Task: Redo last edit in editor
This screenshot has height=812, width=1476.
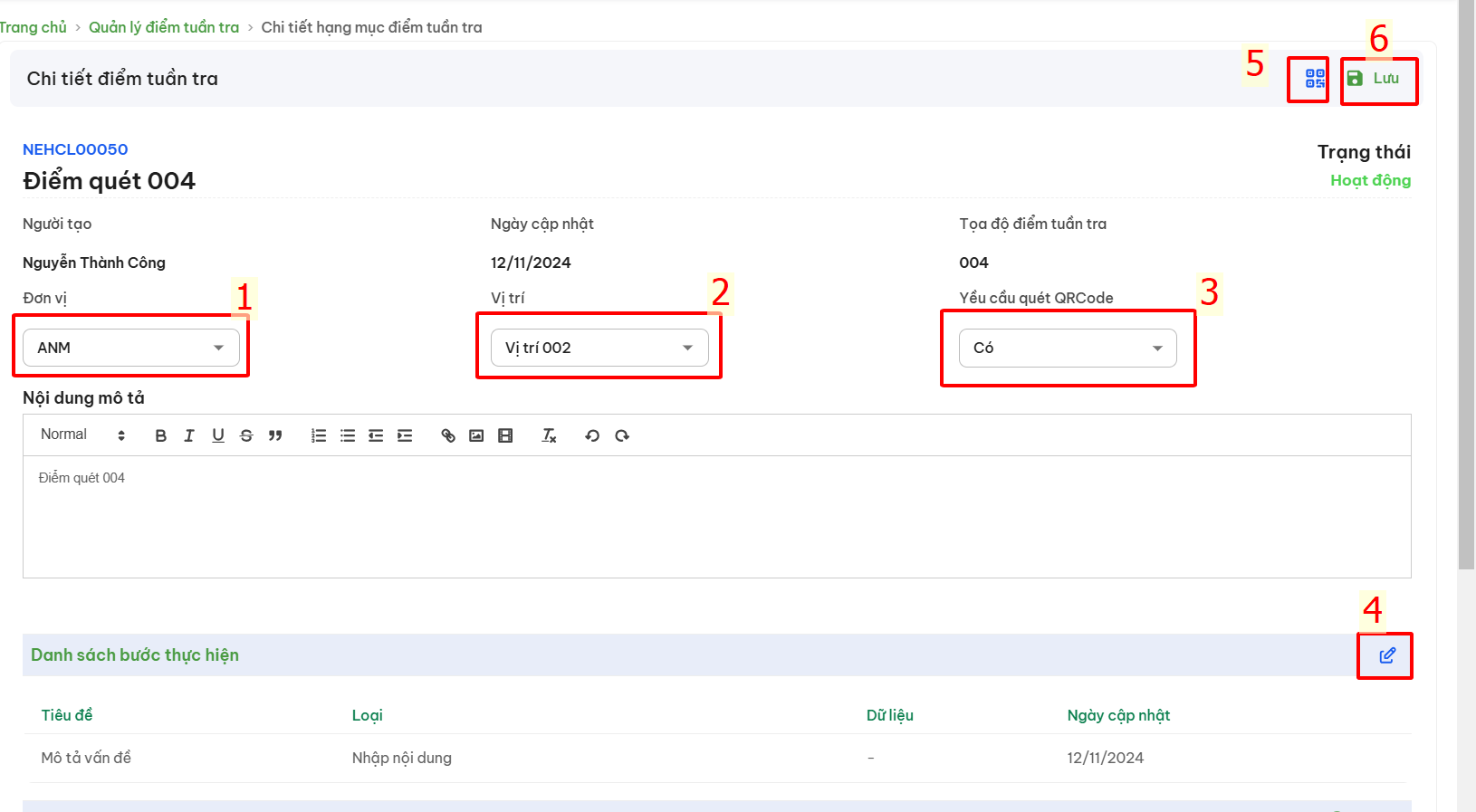Action: [621, 435]
